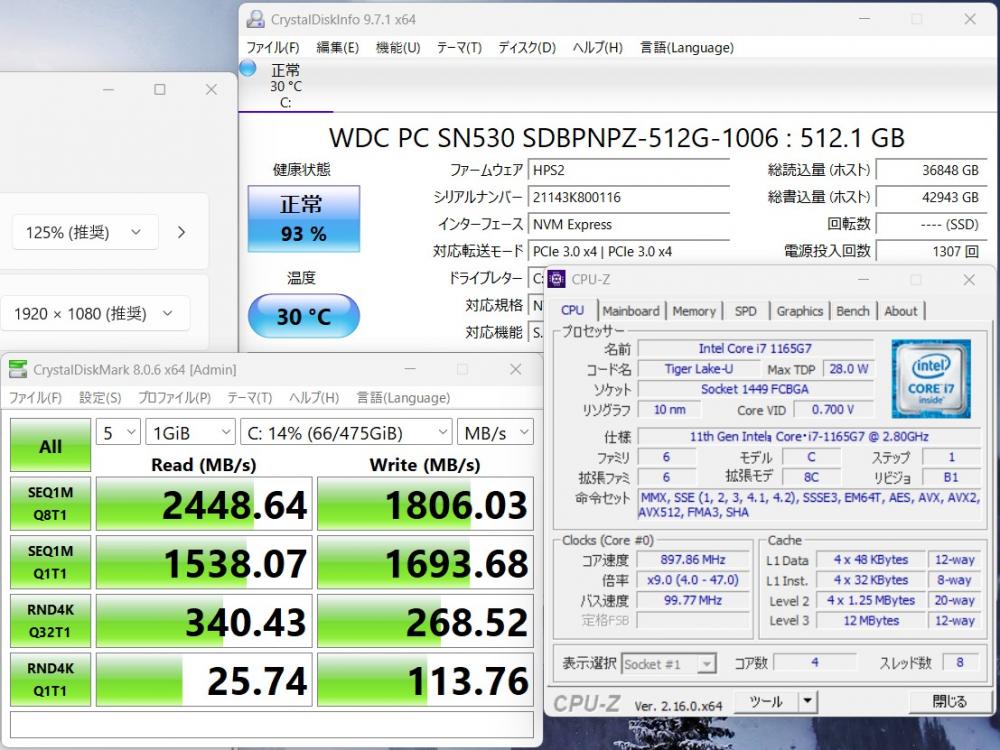The height and width of the screenshot is (750, 1000).
Task: Open the 1920 × 1080 (推奨) resolution dropdown
Action: 94,313
